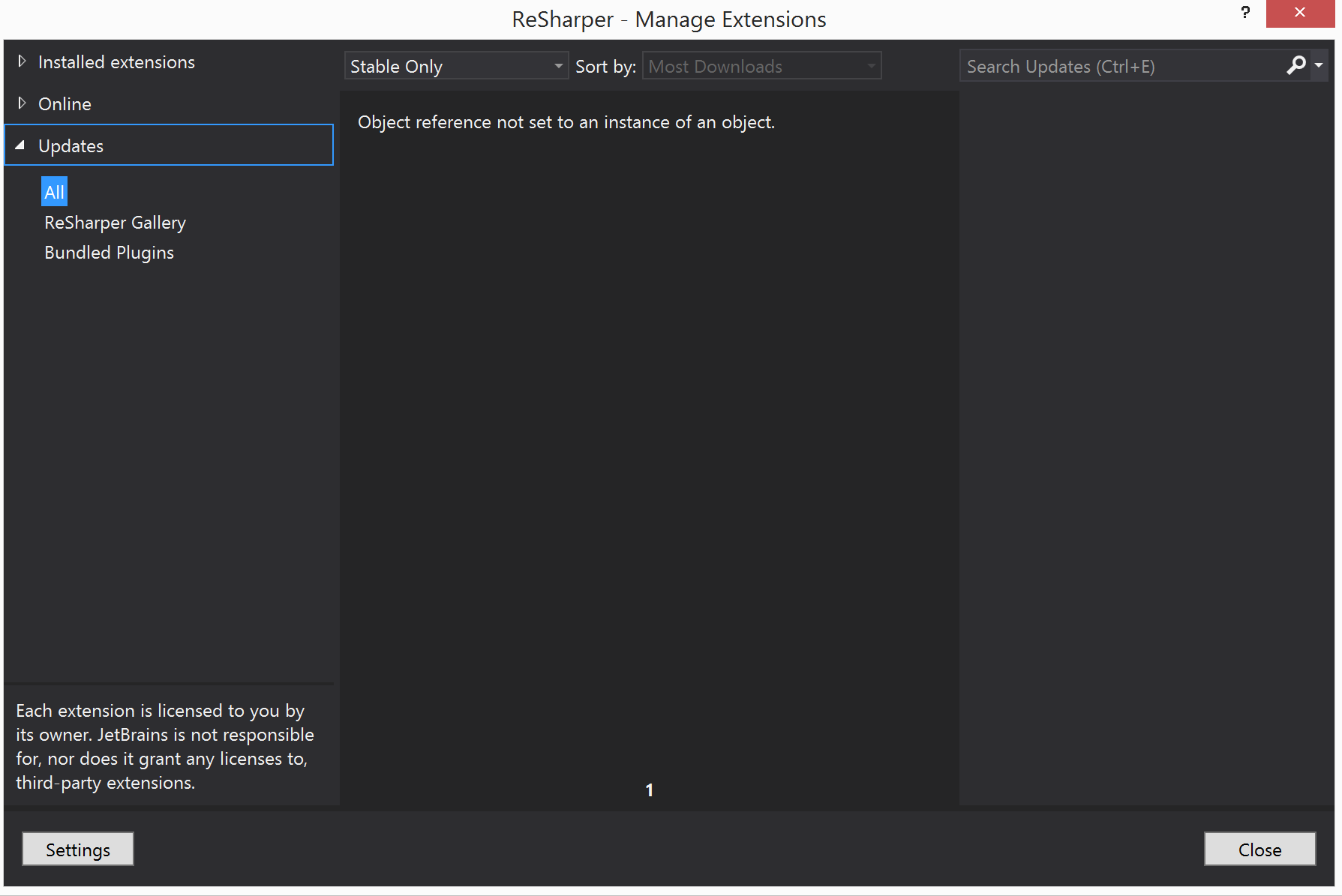Open the Most Downloads sort dropdown
Viewport: 1342px width, 896px height.
click(x=761, y=66)
